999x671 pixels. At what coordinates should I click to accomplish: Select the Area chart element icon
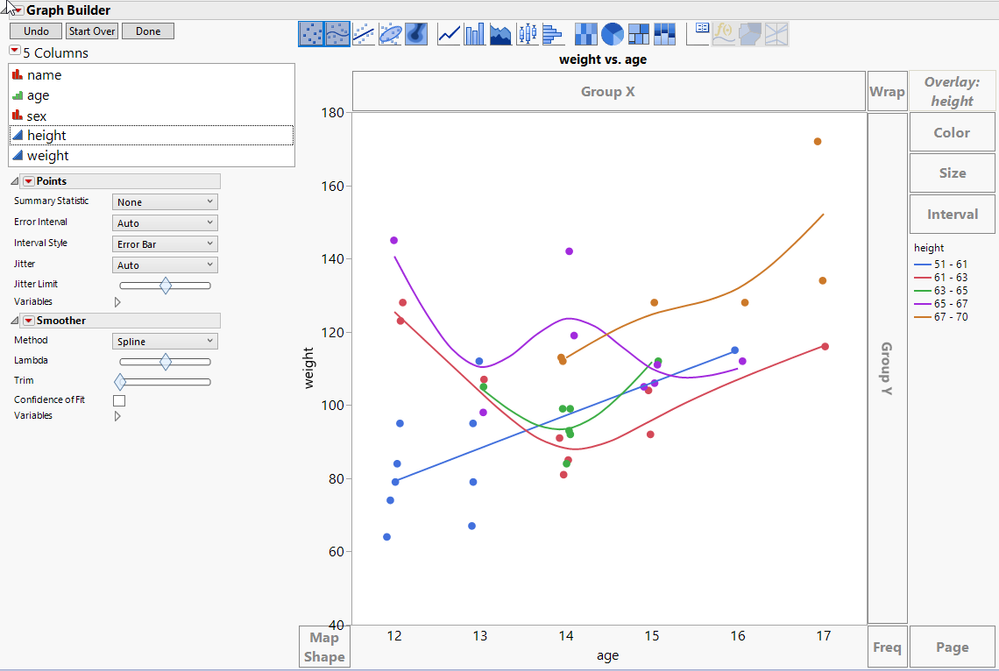coord(501,34)
